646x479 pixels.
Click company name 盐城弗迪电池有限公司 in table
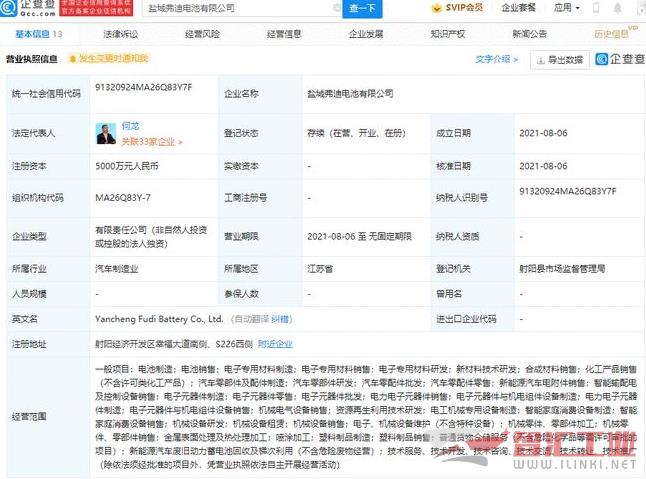(350, 94)
